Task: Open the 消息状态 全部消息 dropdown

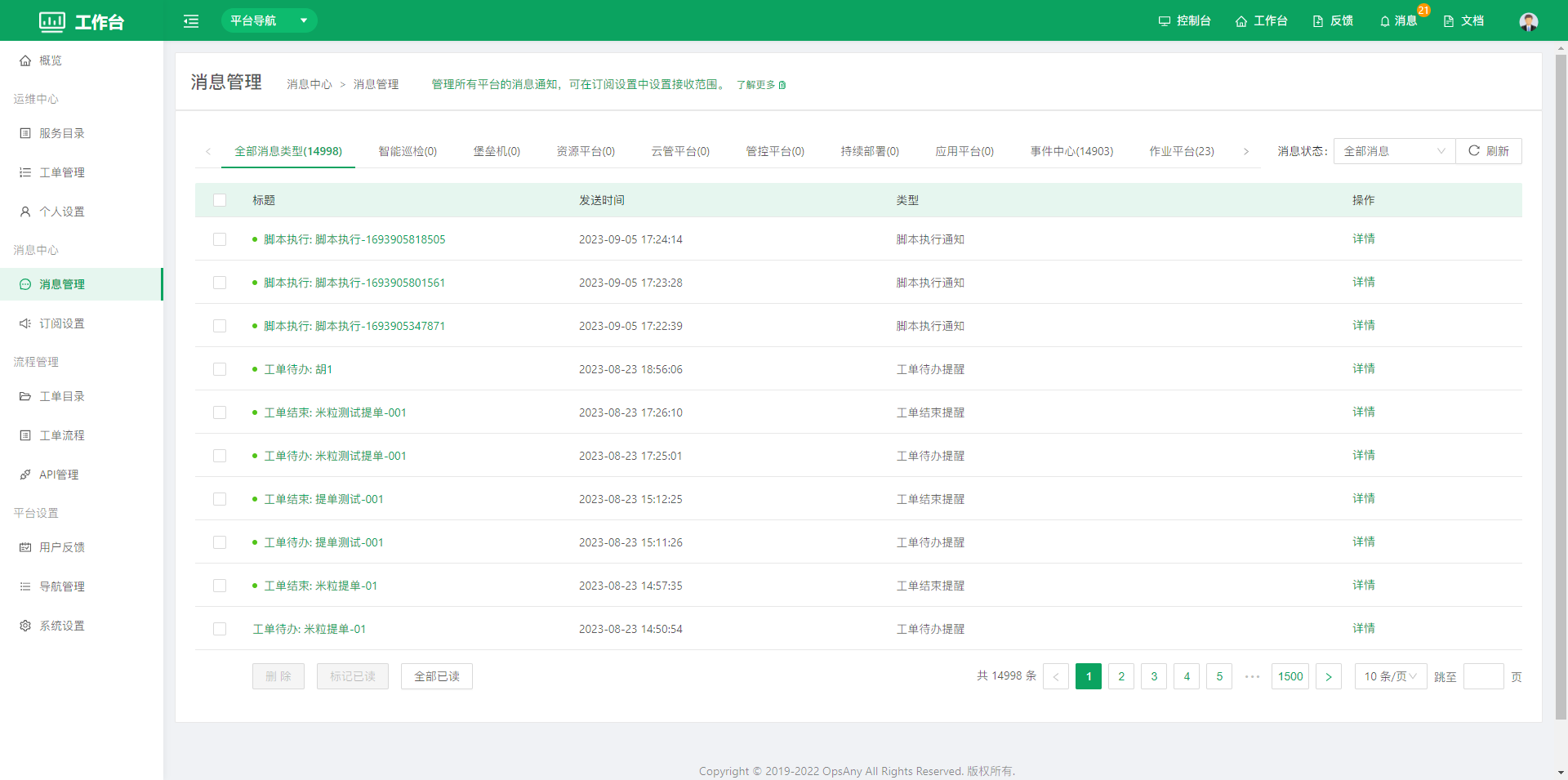Action: 1394,151
